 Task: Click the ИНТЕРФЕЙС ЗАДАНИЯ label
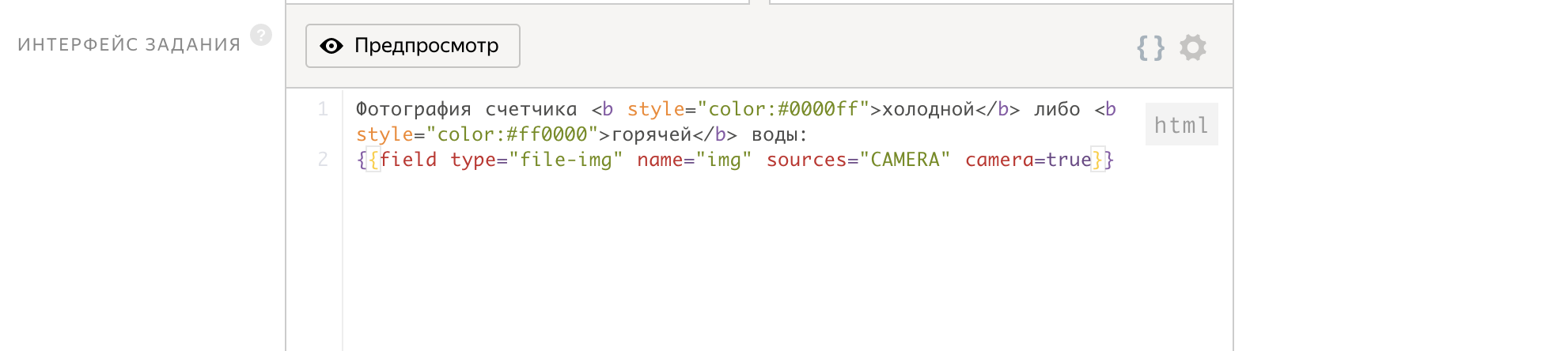[129, 45]
